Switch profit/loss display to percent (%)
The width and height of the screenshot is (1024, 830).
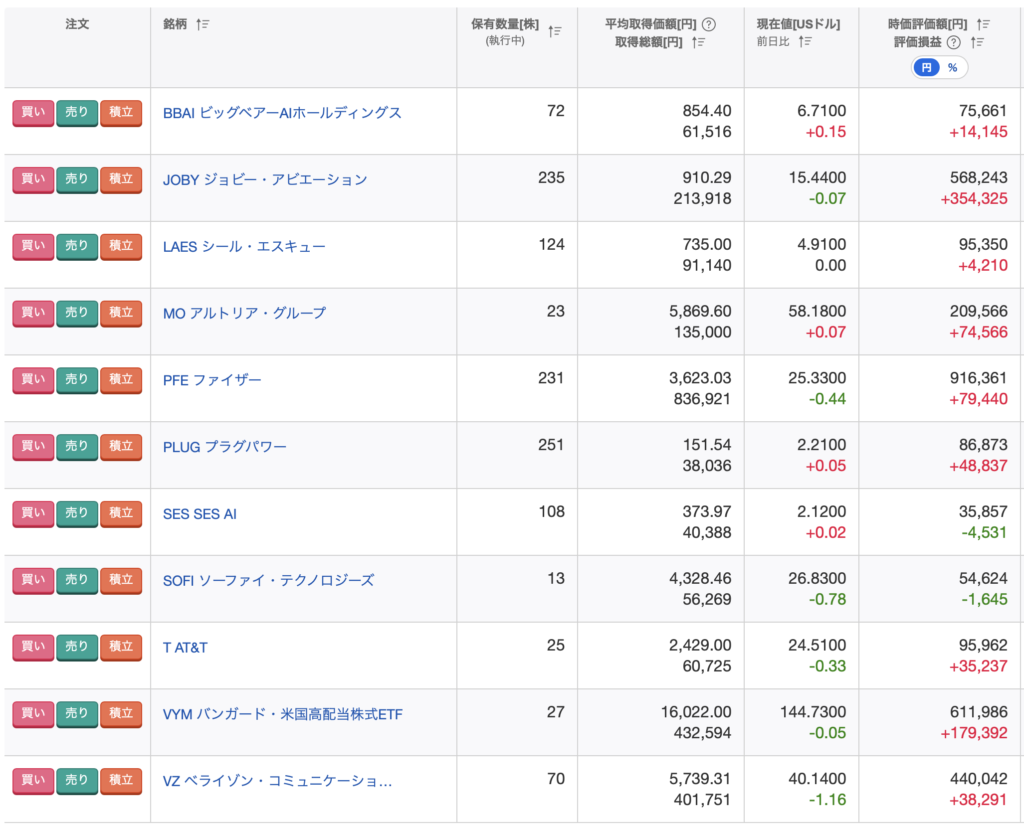[952, 67]
